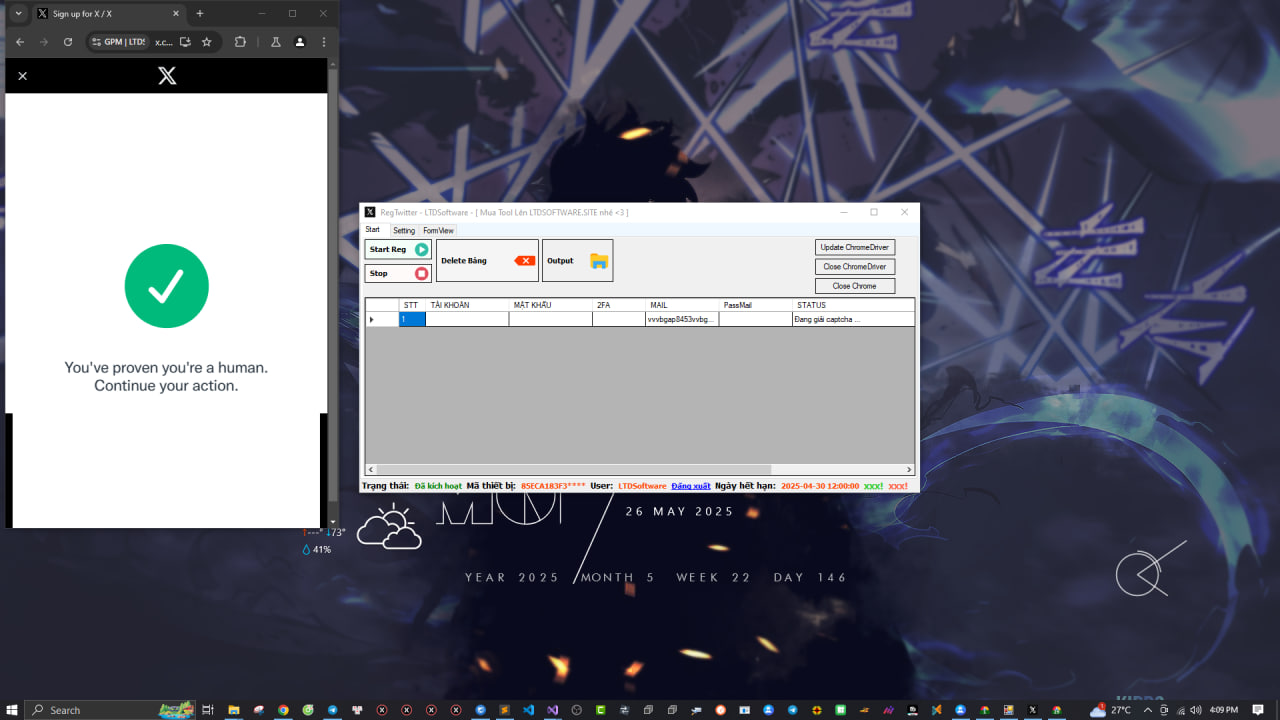This screenshot has height=720, width=1280.
Task: Click the Start Reg button
Action: [x=398, y=250]
